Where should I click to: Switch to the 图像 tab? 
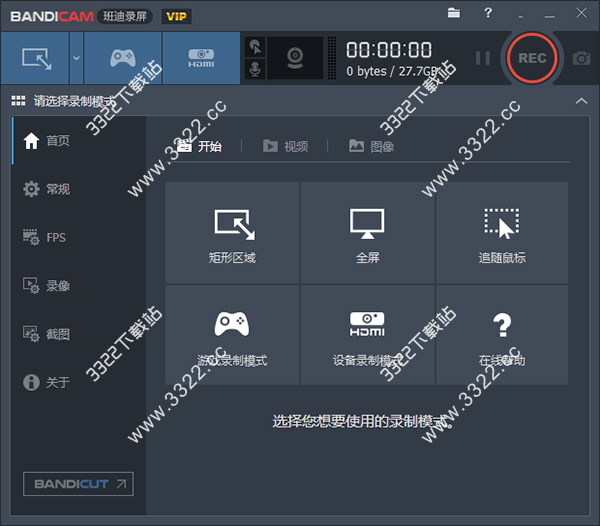[372, 146]
